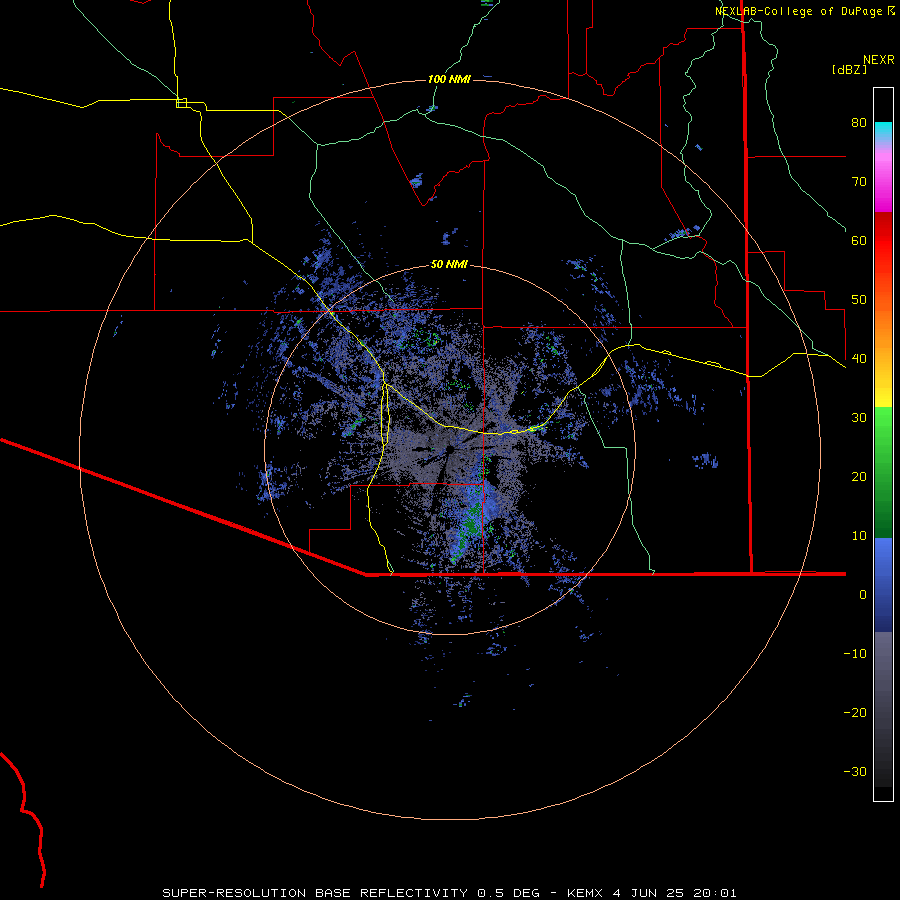Click the KEMX station identifier in caption
This screenshot has height=900, width=900.
[585, 893]
